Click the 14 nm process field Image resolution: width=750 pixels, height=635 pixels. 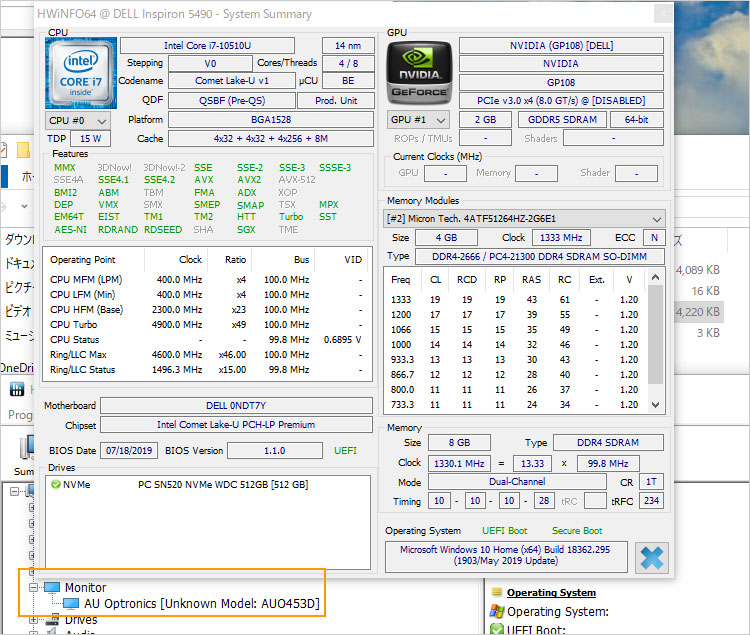click(x=348, y=45)
